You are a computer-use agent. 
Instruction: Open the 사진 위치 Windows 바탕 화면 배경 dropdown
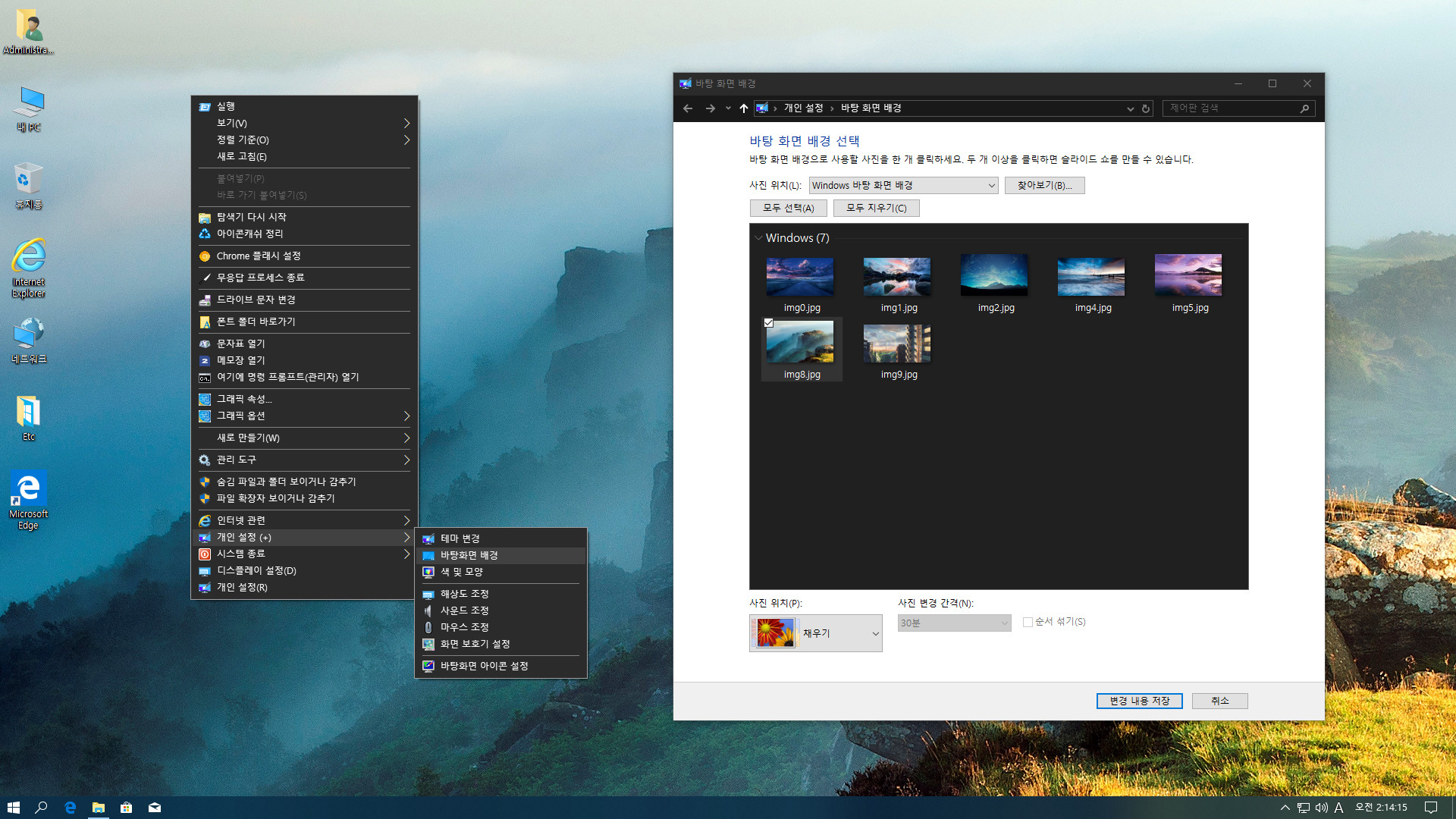tap(903, 186)
